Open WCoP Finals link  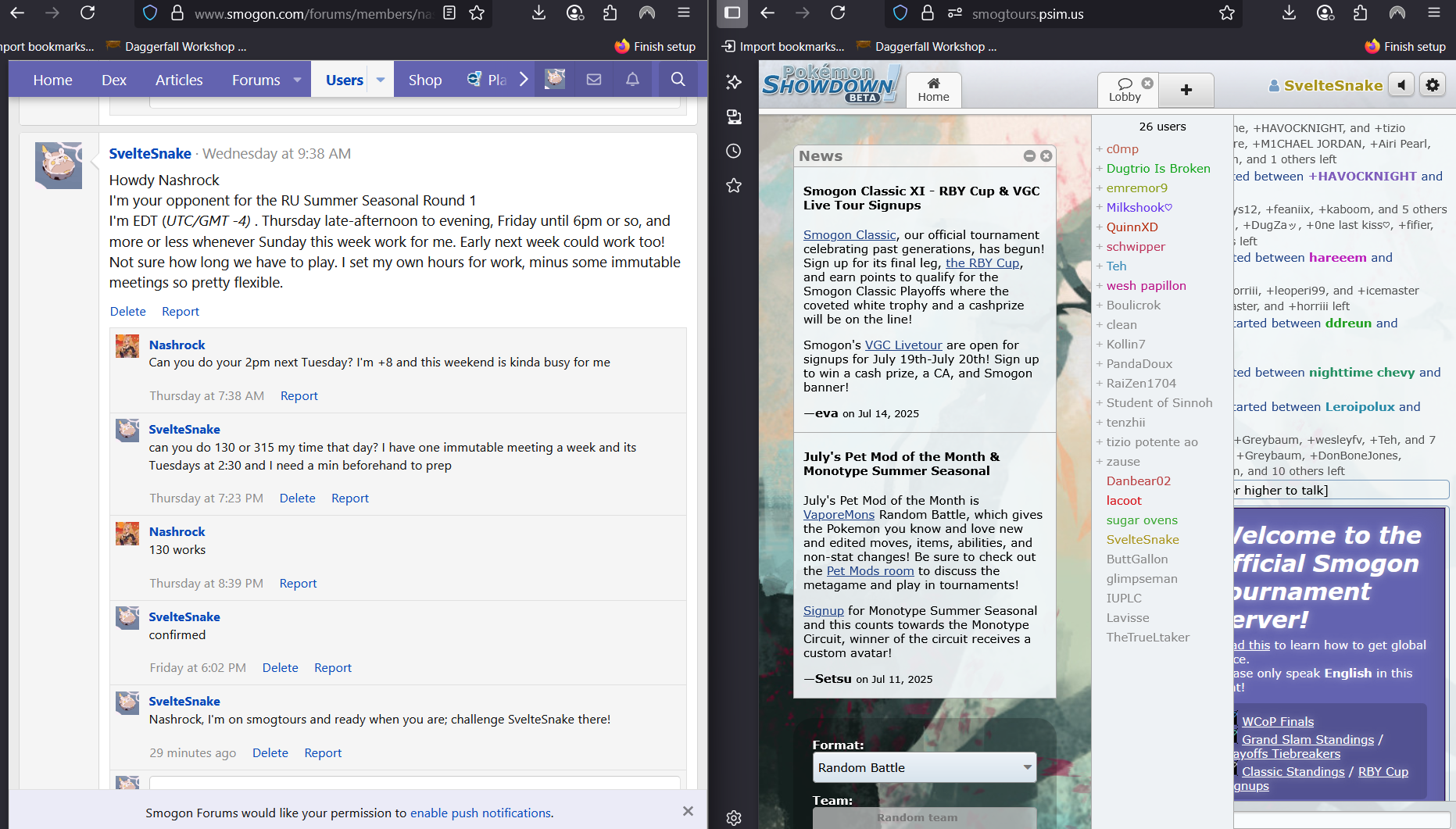click(1278, 721)
